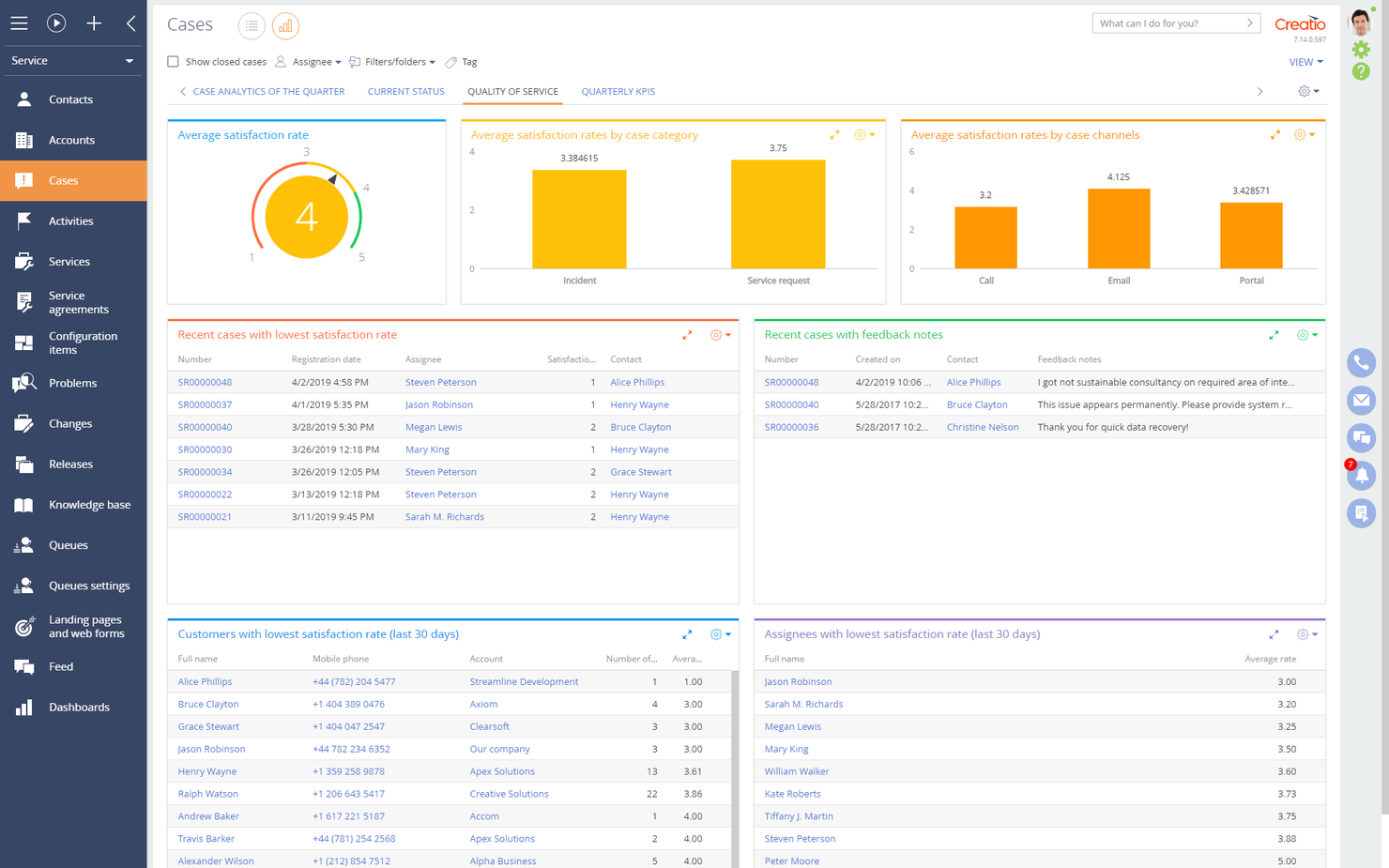Enable the Show closed cases checkbox

click(x=173, y=61)
